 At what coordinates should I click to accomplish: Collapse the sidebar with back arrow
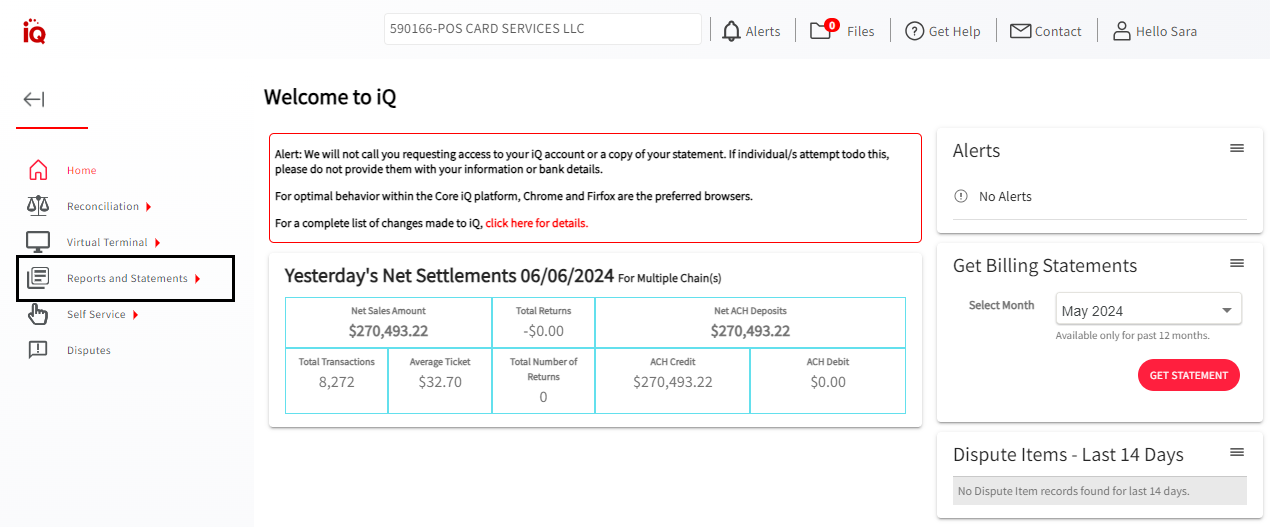pos(34,99)
